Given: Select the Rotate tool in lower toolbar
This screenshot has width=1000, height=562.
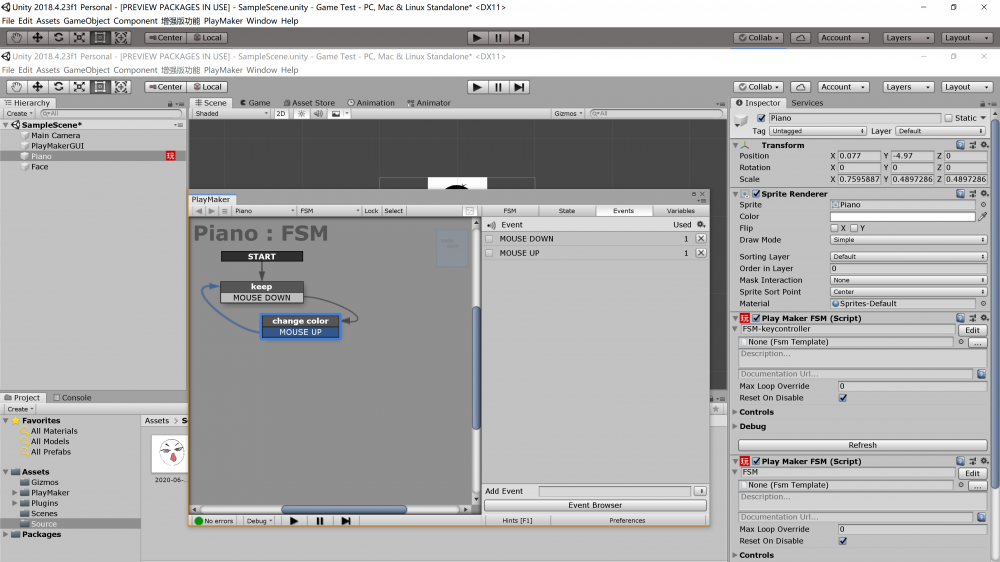Looking at the screenshot, I should coord(58,87).
